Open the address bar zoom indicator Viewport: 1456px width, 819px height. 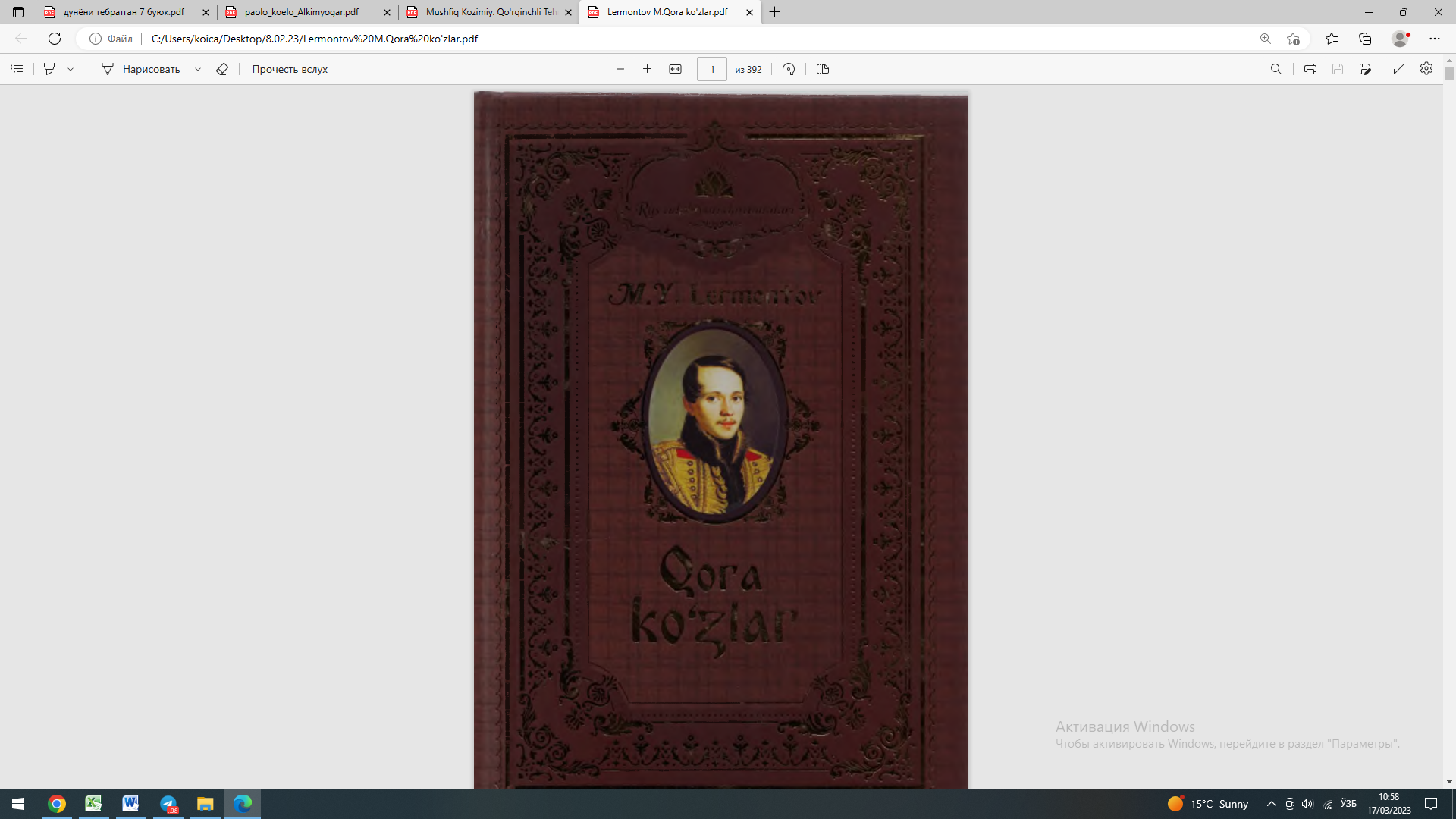pos(1265,39)
